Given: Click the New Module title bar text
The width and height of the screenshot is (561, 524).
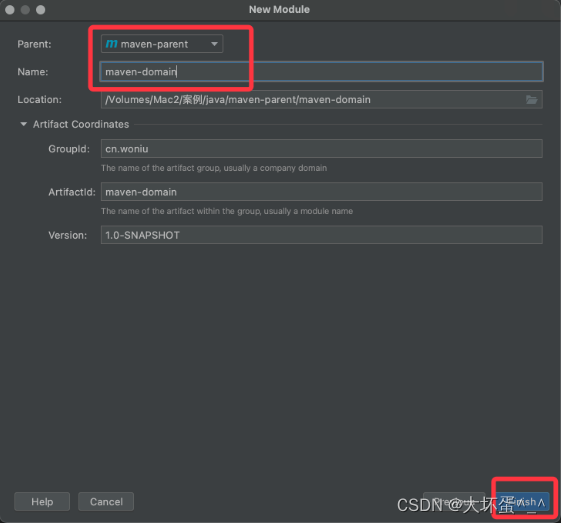Looking at the screenshot, I should click(x=279, y=10).
